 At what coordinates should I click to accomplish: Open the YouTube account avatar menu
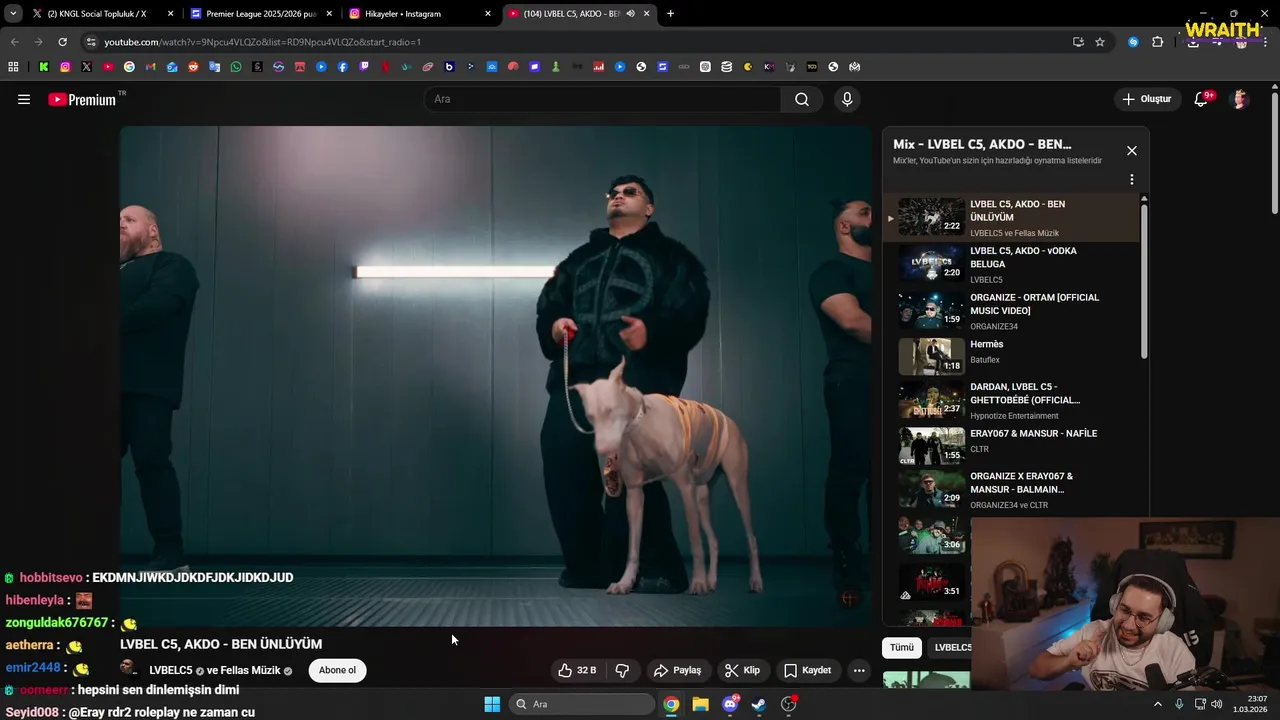[1240, 99]
